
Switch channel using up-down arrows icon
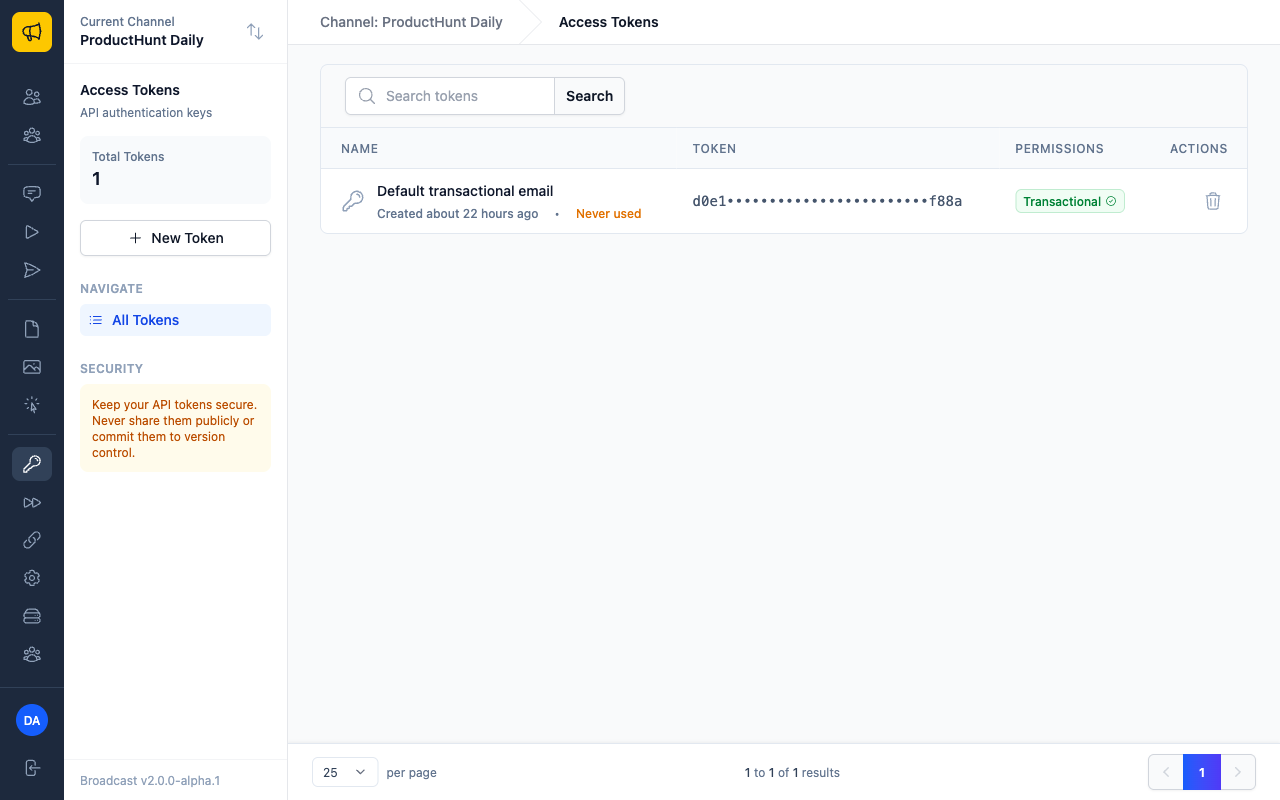(x=255, y=32)
